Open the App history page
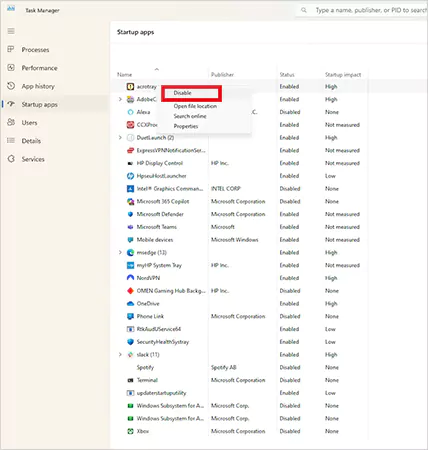 (38, 86)
